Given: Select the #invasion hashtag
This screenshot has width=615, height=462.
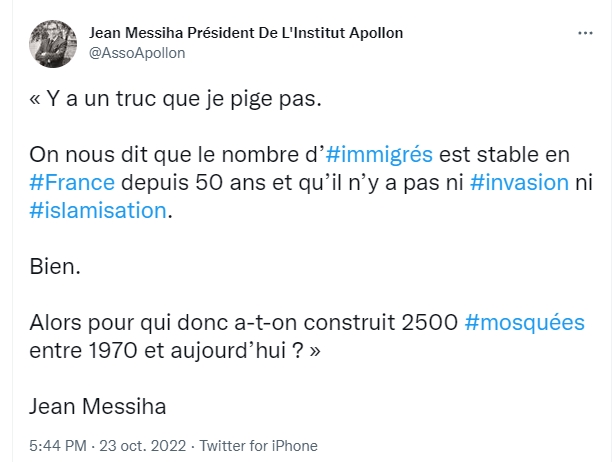Looking at the screenshot, I should [x=518, y=183].
